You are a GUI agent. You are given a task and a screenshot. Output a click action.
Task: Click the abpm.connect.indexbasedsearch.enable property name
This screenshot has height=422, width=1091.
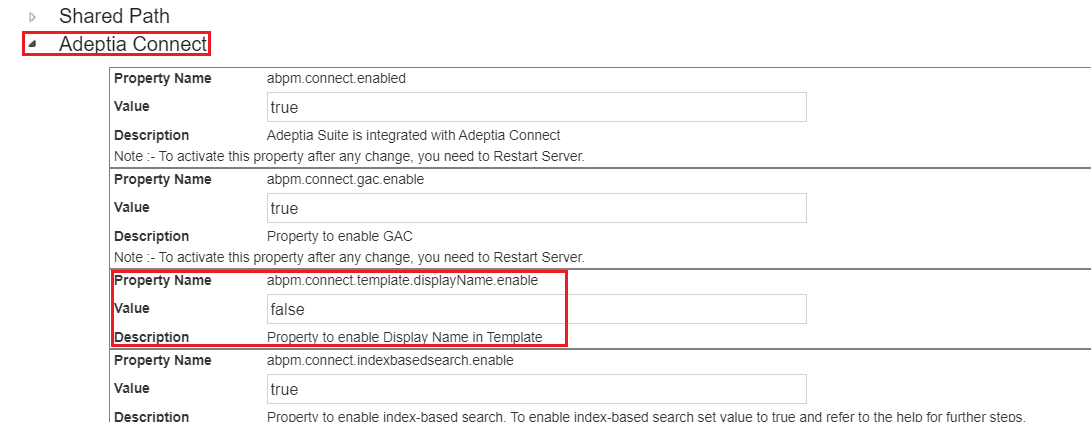tap(390, 360)
